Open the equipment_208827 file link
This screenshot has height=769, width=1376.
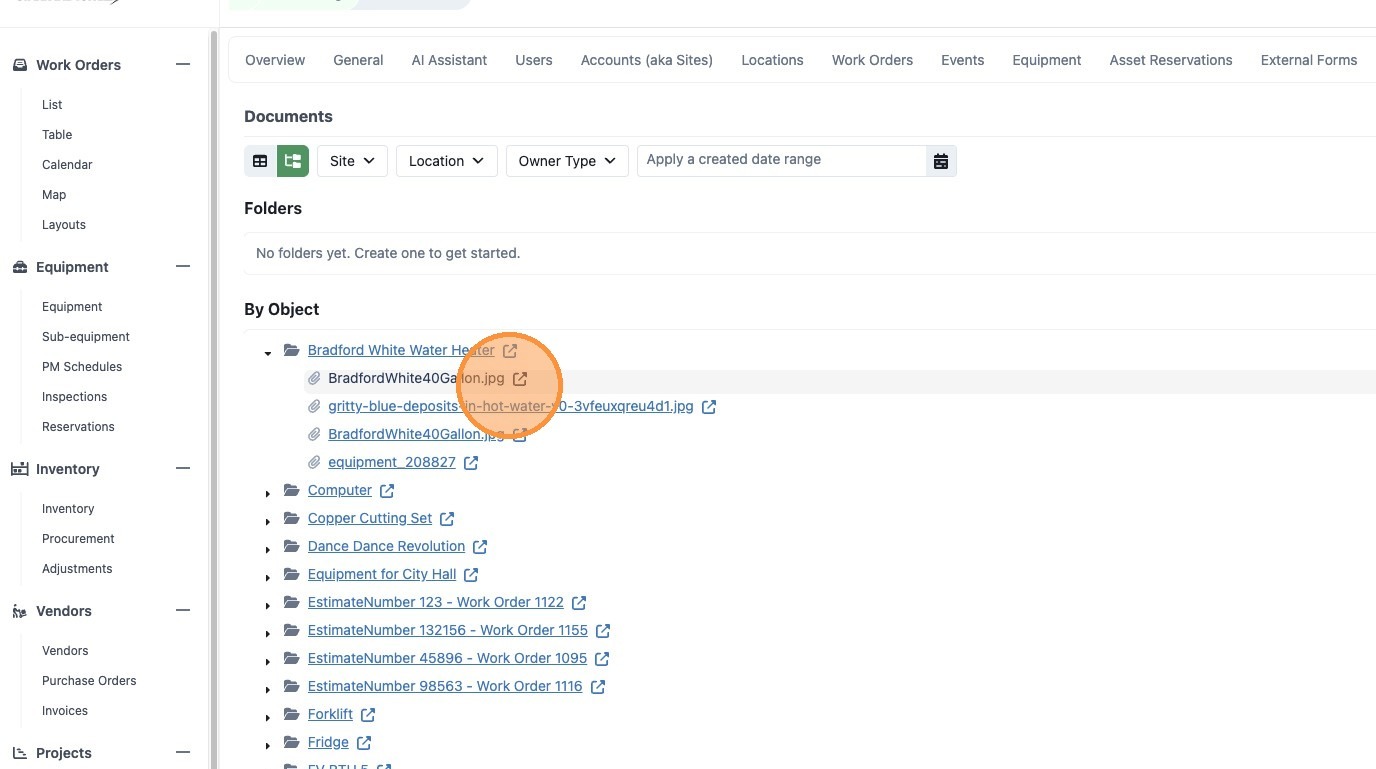392,462
